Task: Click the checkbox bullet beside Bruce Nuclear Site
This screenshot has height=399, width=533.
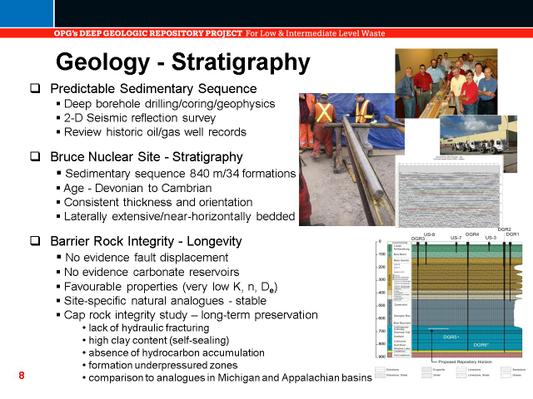Action: pyautogui.click(x=35, y=157)
